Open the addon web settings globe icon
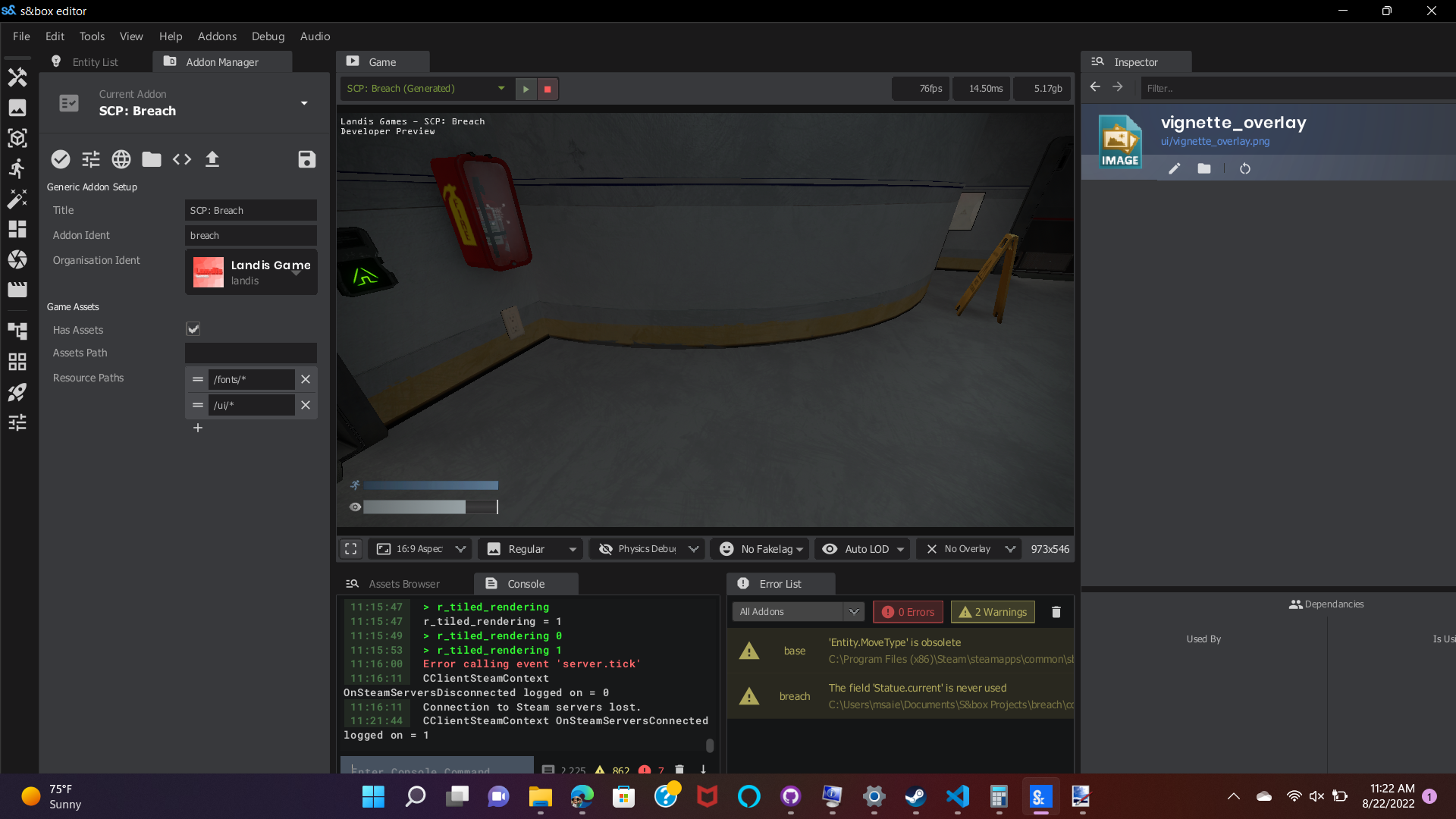Image resolution: width=1456 pixels, height=819 pixels. point(121,159)
